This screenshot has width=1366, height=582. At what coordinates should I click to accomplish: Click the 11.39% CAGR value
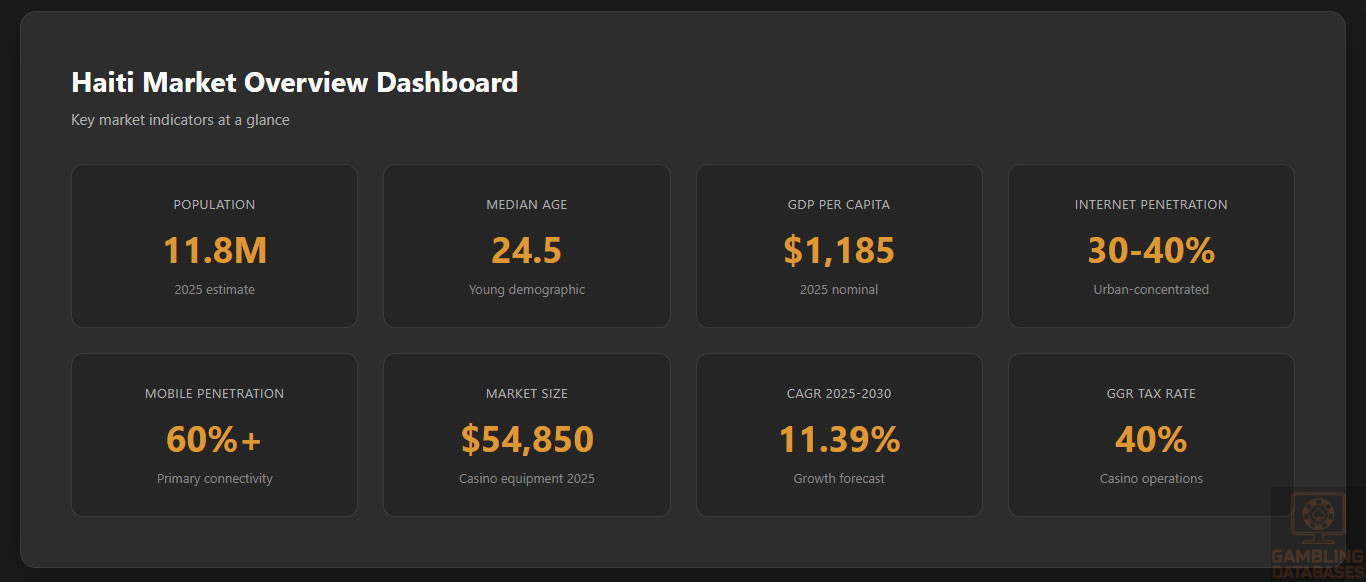pos(839,439)
